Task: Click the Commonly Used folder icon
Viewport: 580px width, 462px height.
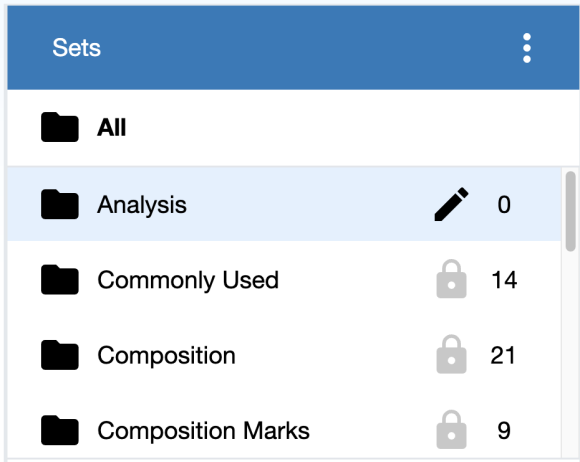Action: pos(60,280)
